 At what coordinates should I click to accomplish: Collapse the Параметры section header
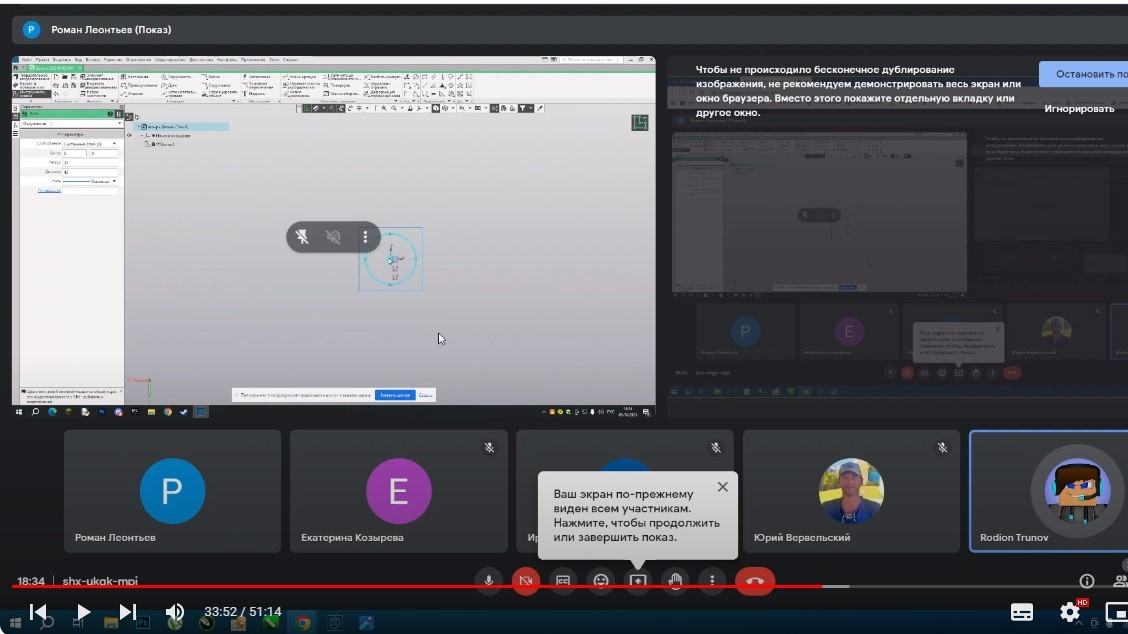pyautogui.click(x=71, y=134)
